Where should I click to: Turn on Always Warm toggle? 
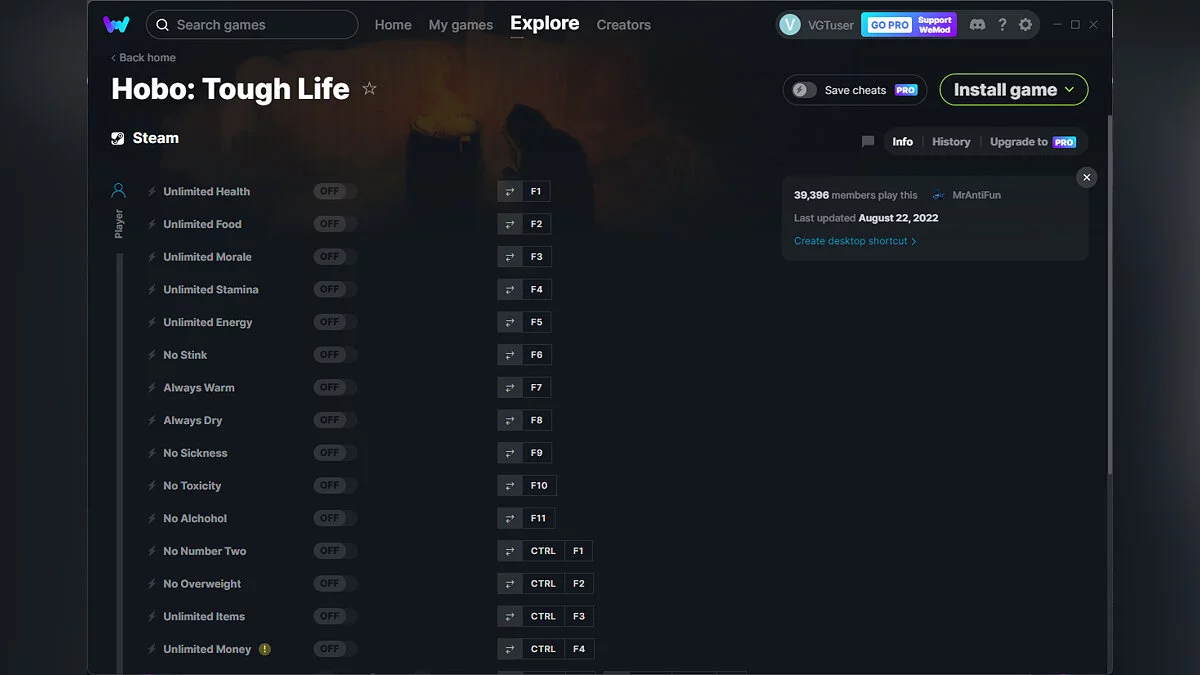point(334,387)
